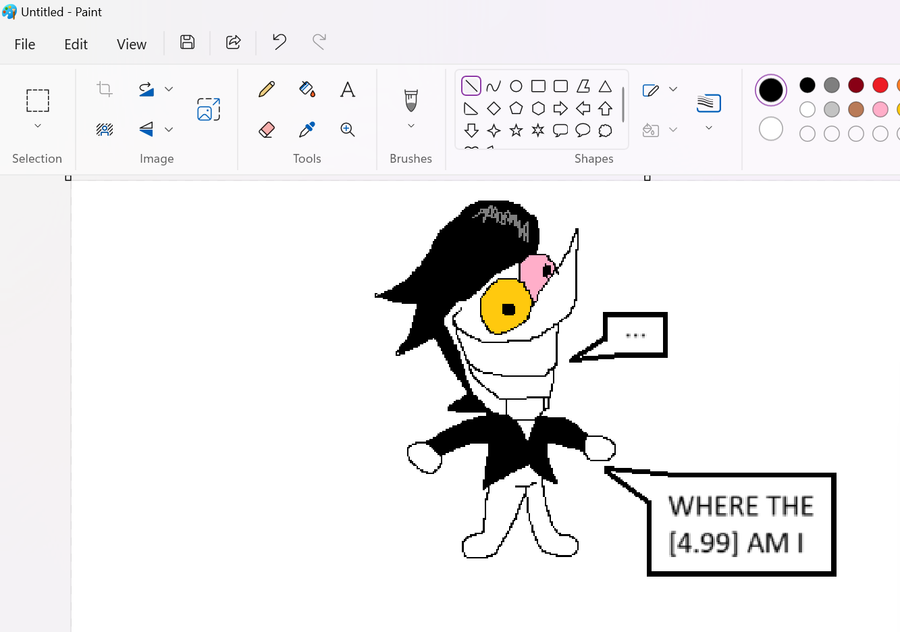The image size is (900, 632).
Task: Select the Six-point star shape
Action: click(538, 131)
